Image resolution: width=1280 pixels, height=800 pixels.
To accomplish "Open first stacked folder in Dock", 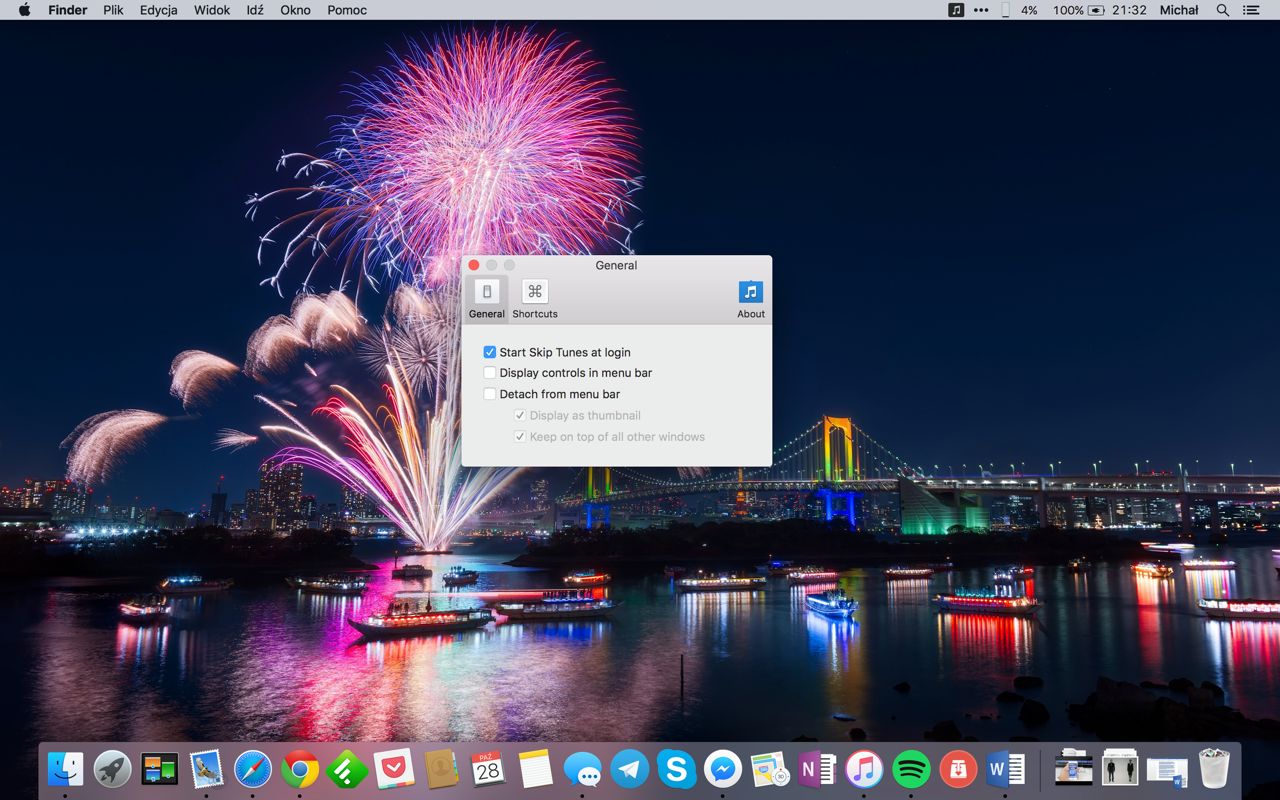I will click(1074, 769).
